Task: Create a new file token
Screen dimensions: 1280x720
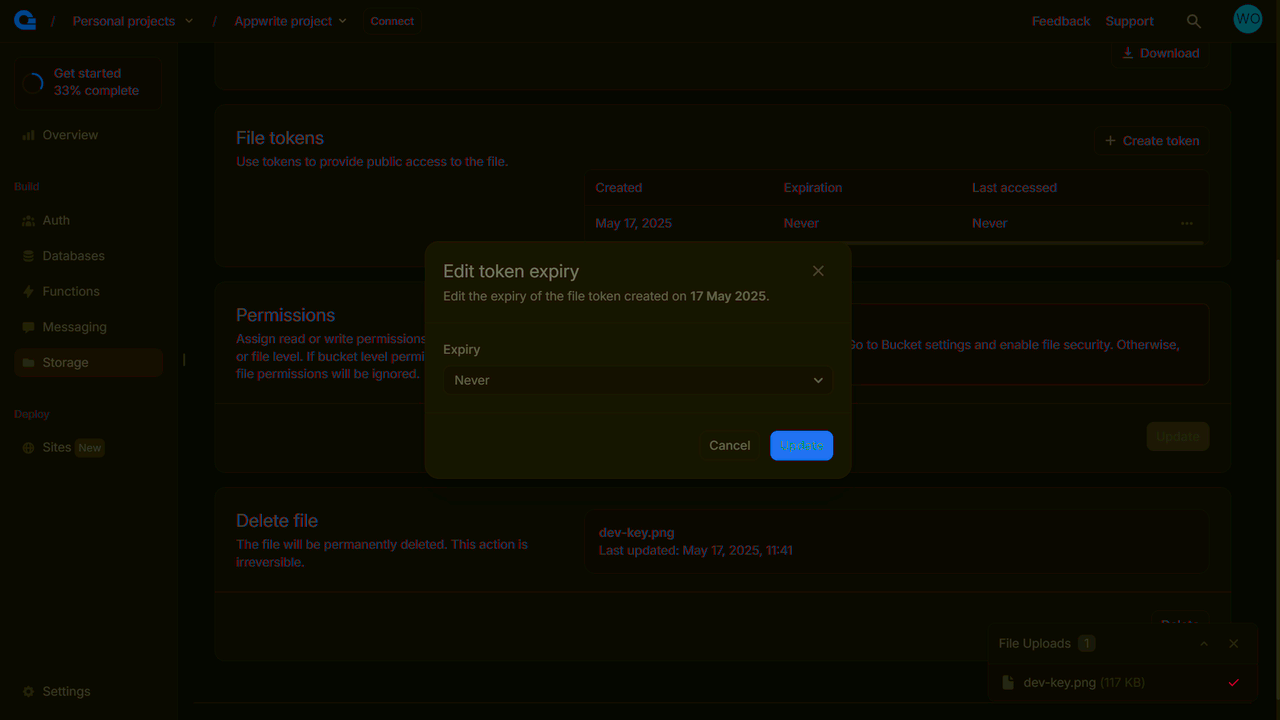Action: (x=1150, y=140)
